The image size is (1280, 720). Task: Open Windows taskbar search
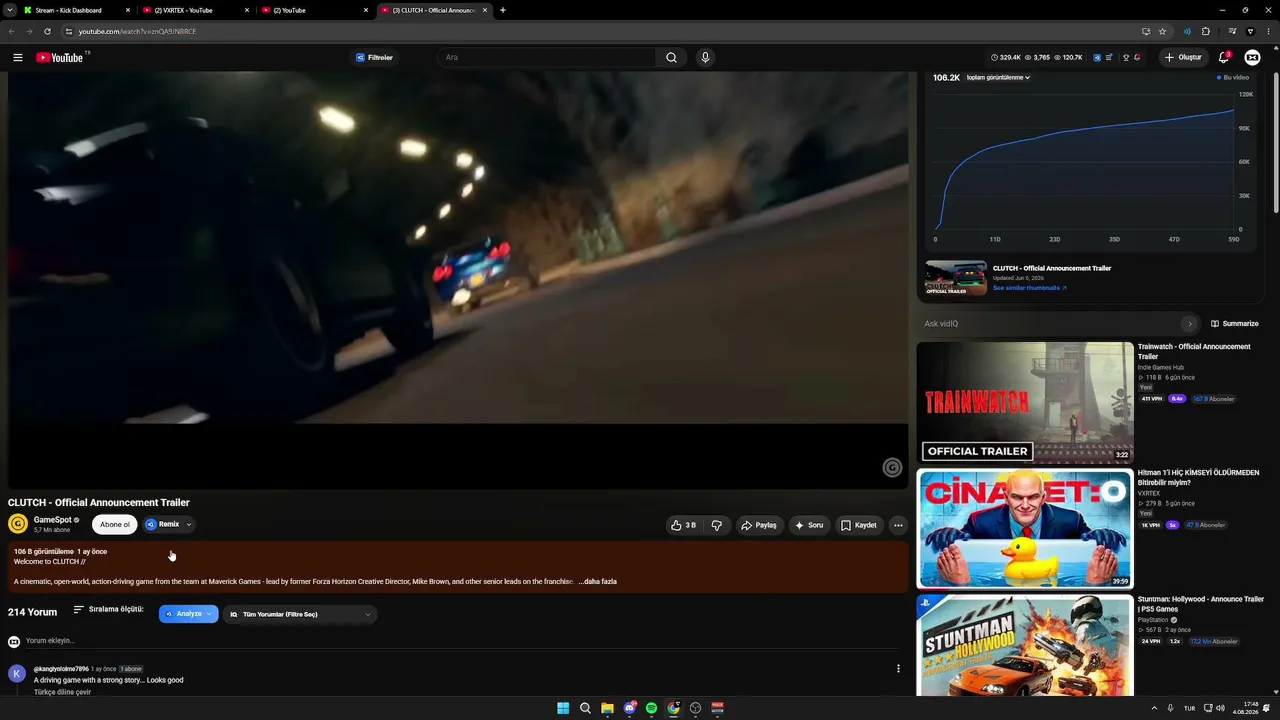[x=585, y=708]
